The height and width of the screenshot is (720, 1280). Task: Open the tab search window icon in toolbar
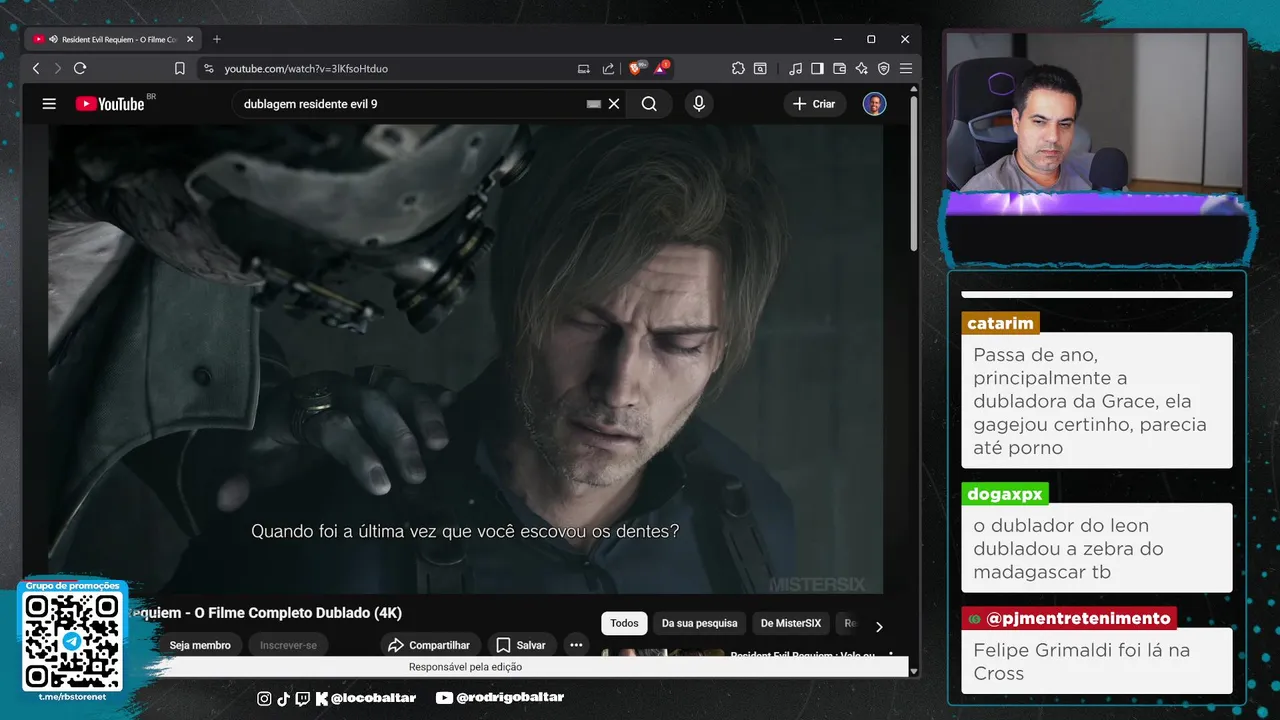pos(760,68)
